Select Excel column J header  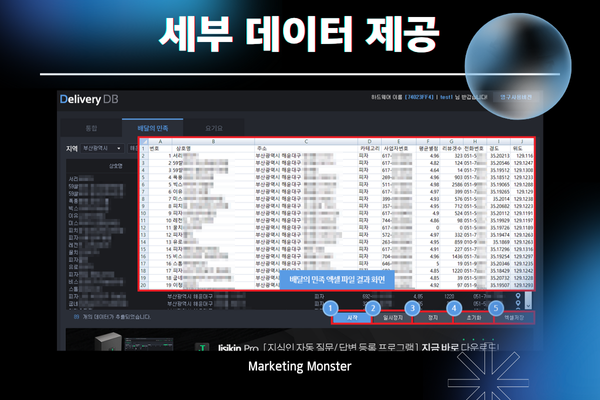[x=522, y=141]
